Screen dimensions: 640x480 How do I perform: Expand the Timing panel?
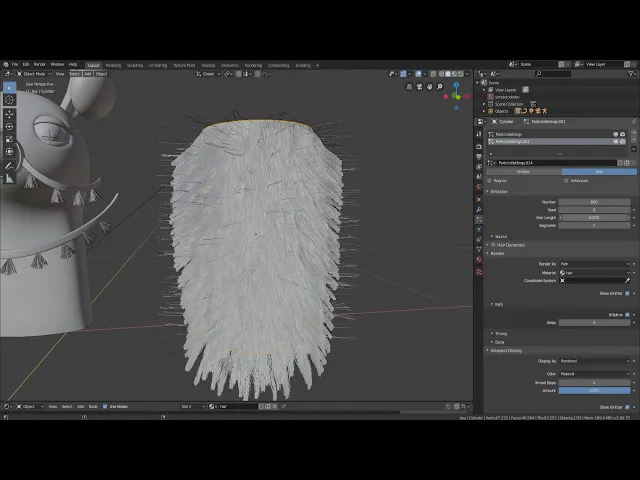pyautogui.click(x=500, y=333)
